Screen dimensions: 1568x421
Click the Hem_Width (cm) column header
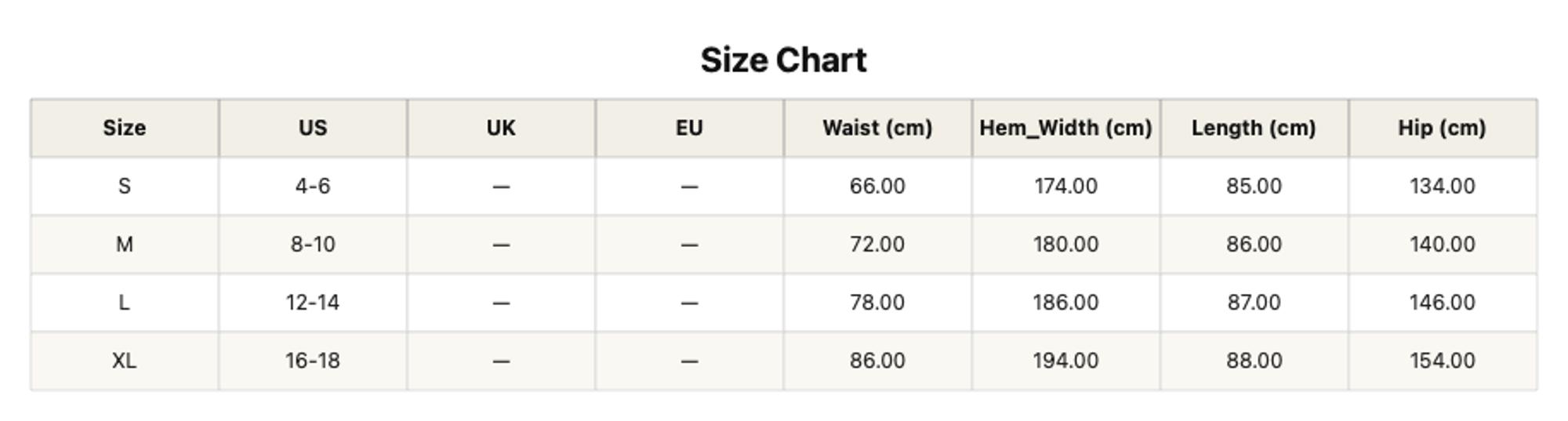click(x=1065, y=128)
